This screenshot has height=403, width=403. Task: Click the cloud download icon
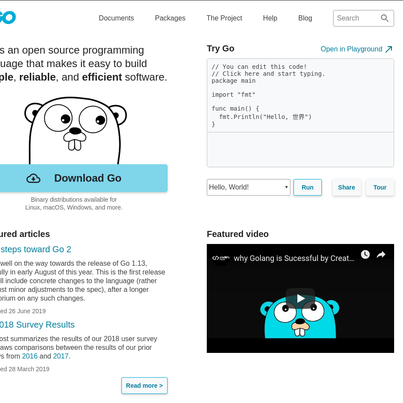[x=33, y=178]
